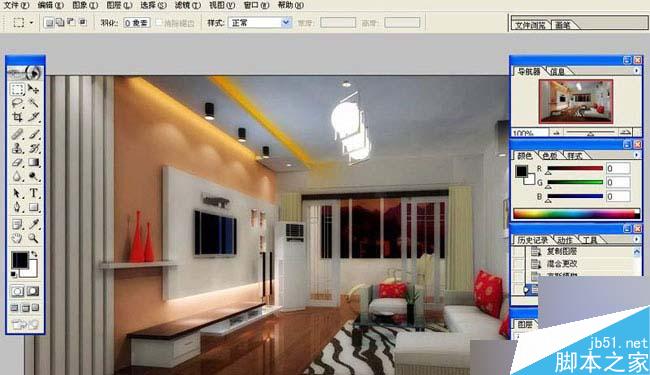Open the 文件 (File) menu
The width and height of the screenshot is (650, 375).
coord(16,5)
